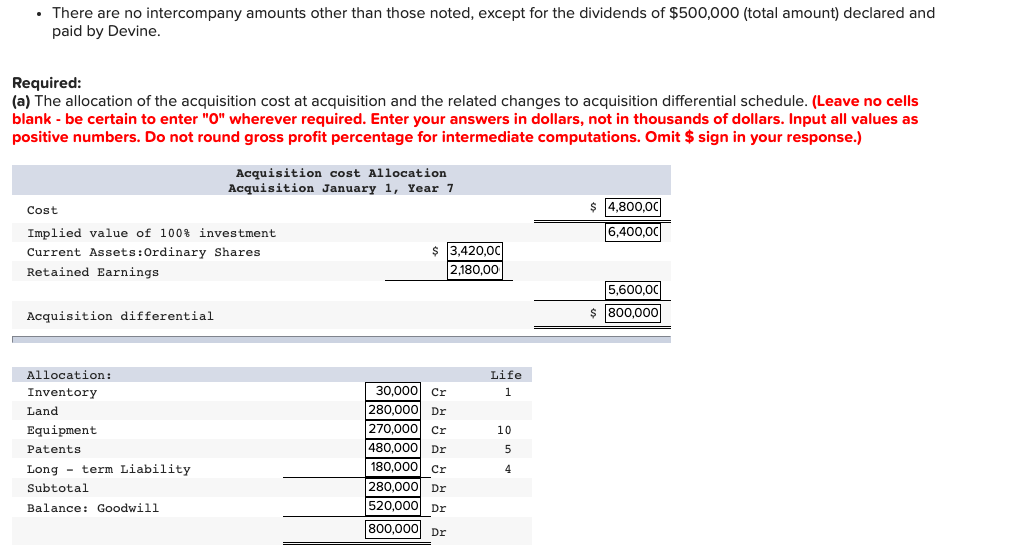Click the 'Cost' row label
Viewport: 1021px width, 550px height.
42,210
